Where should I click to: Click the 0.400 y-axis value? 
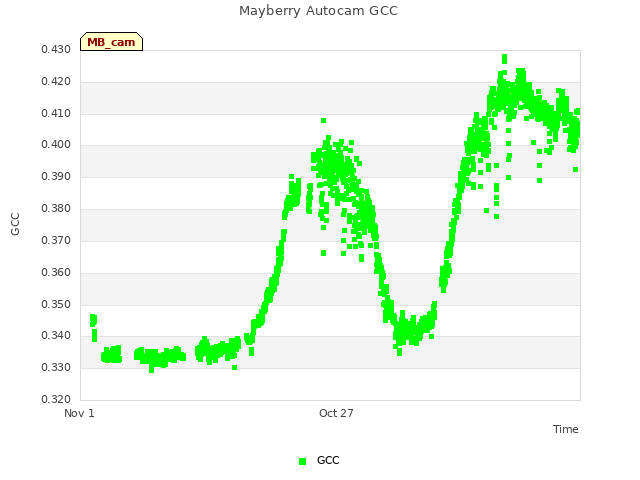pos(56,144)
